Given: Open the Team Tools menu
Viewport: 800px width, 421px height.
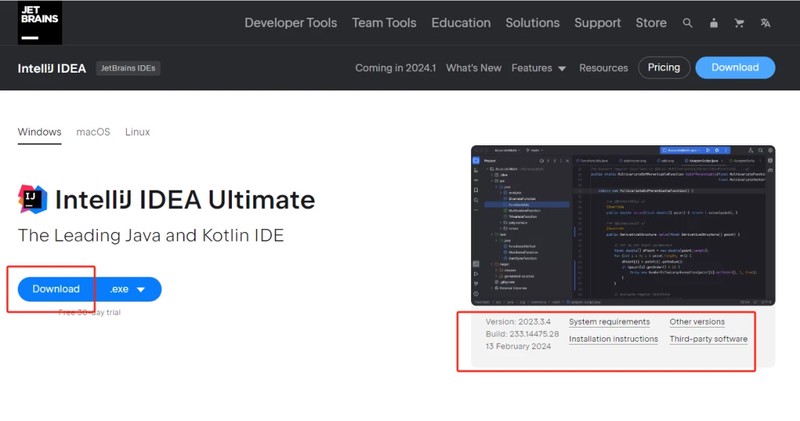Looking at the screenshot, I should click(x=384, y=23).
